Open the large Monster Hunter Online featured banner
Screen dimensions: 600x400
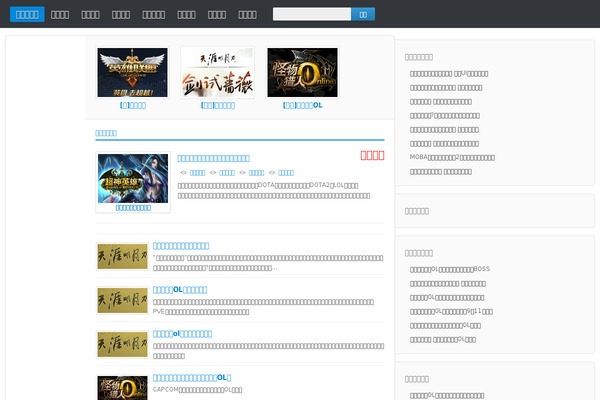pos(302,72)
